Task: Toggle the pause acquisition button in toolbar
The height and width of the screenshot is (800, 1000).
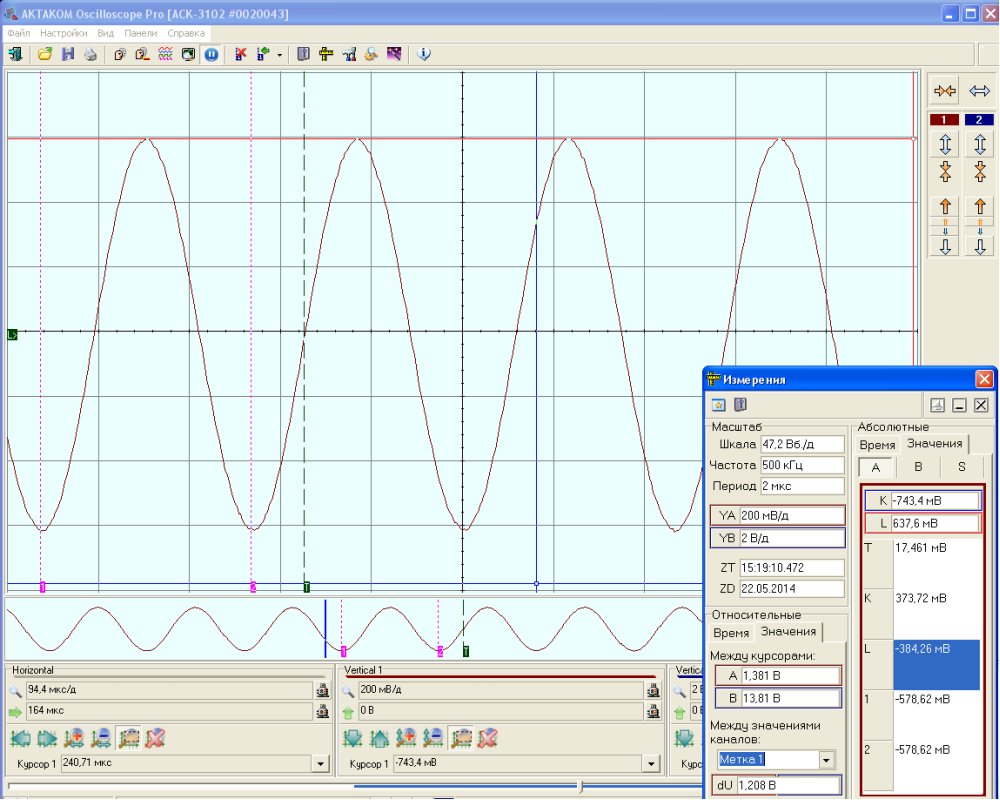Action: (x=212, y=54)
